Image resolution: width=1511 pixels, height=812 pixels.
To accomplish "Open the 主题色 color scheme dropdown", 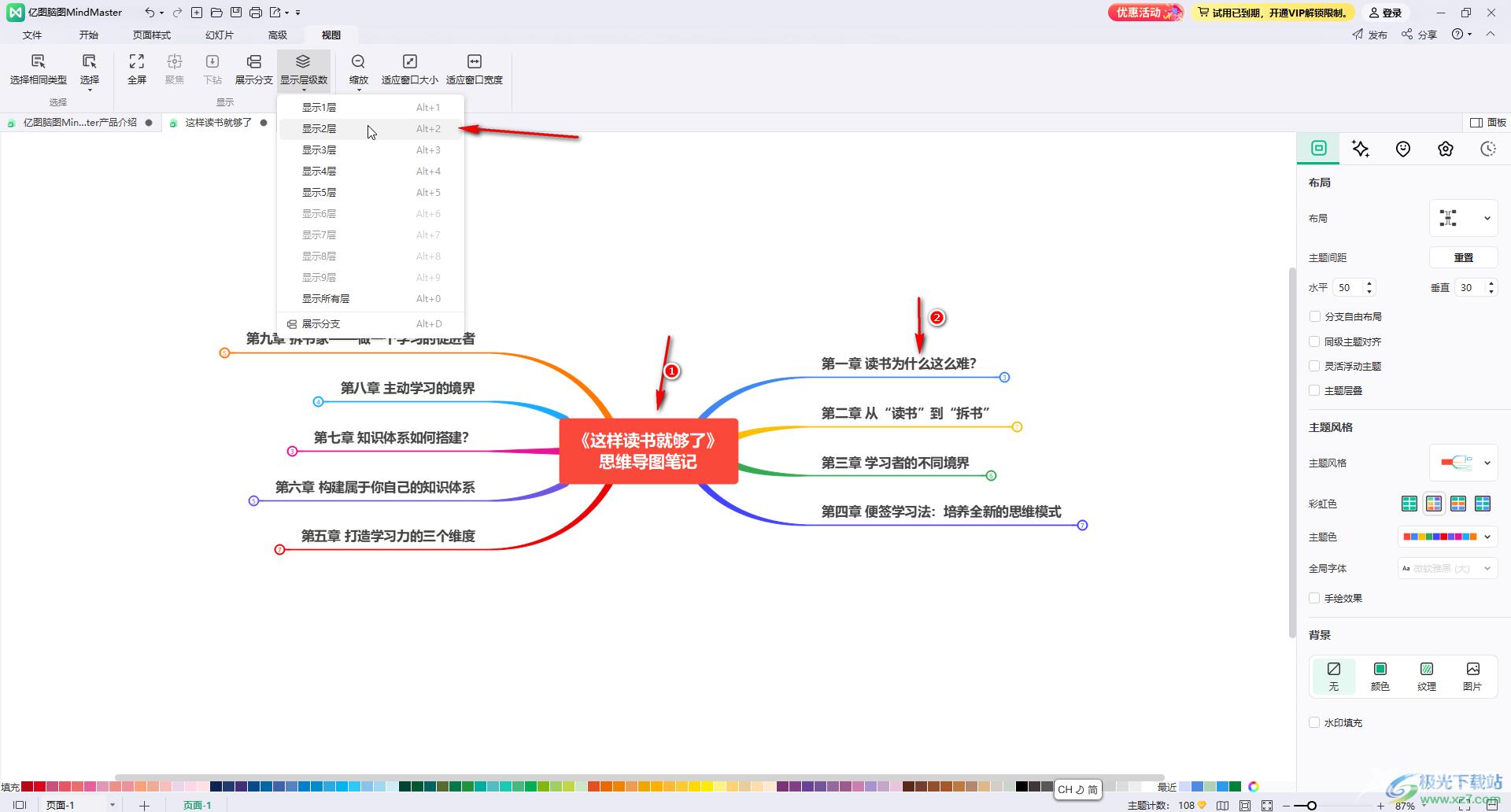I will pyautogui.click(x=1447, y=537).
